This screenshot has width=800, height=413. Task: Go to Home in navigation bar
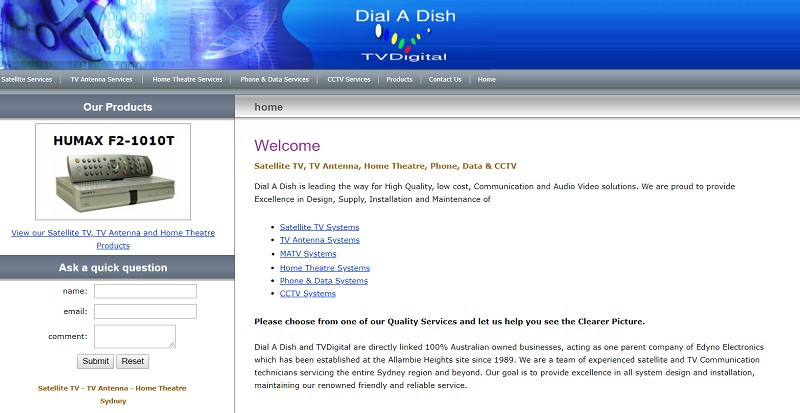[x=486, y=80]
